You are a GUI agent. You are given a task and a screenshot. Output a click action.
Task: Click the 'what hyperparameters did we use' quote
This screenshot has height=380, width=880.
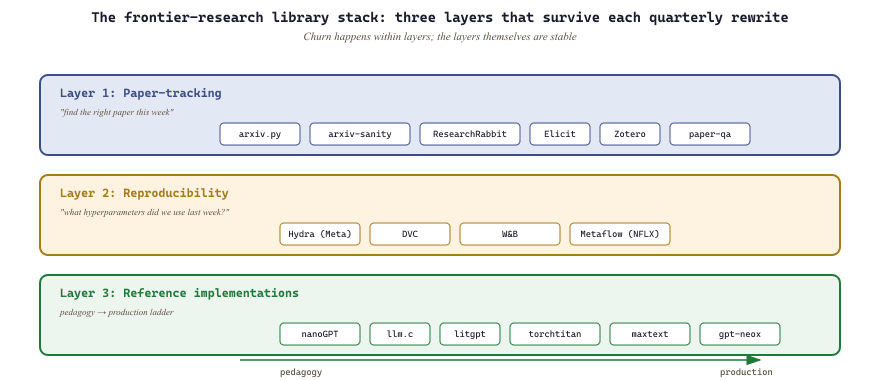[144, 212]
